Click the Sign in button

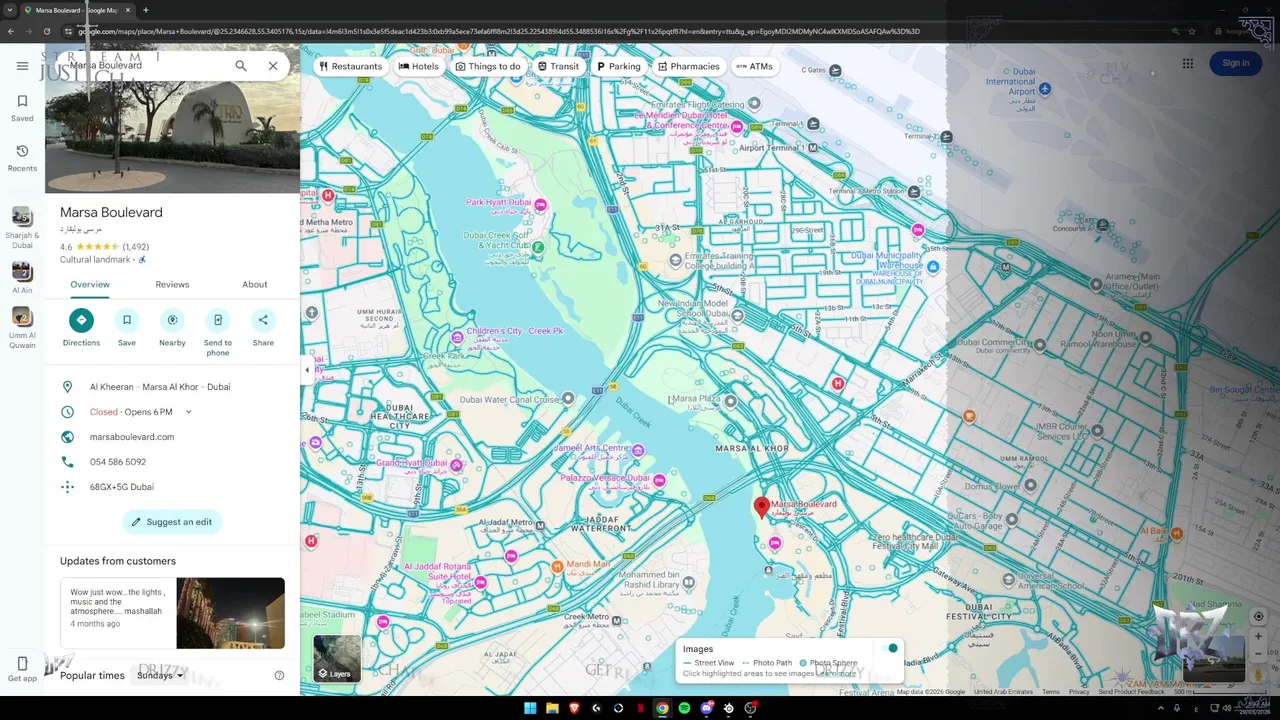(x=1235, y=63)
